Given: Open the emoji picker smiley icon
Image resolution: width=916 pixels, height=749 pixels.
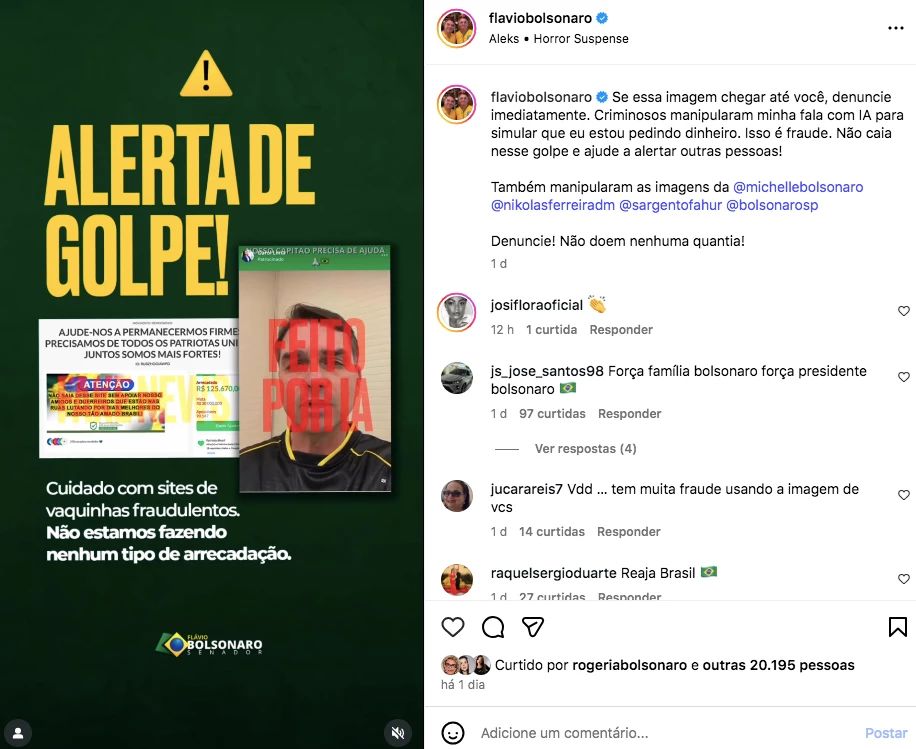Looking at the screenshot, I should (453, 733).
